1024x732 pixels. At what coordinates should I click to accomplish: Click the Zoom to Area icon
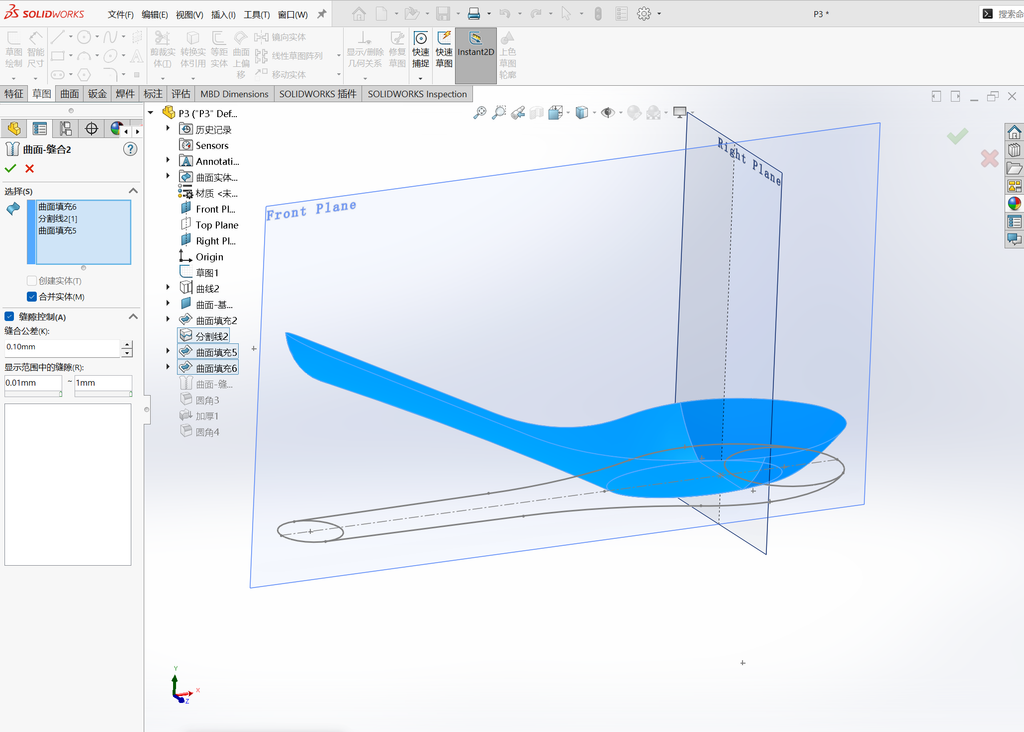[499, 113]
